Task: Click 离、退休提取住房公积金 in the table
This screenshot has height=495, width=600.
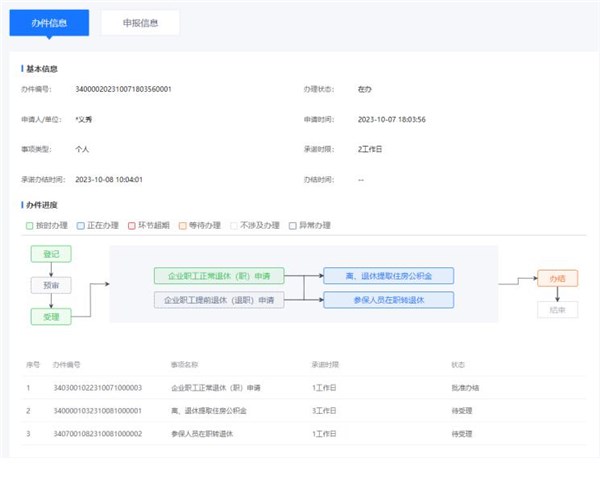Action: 209,411
